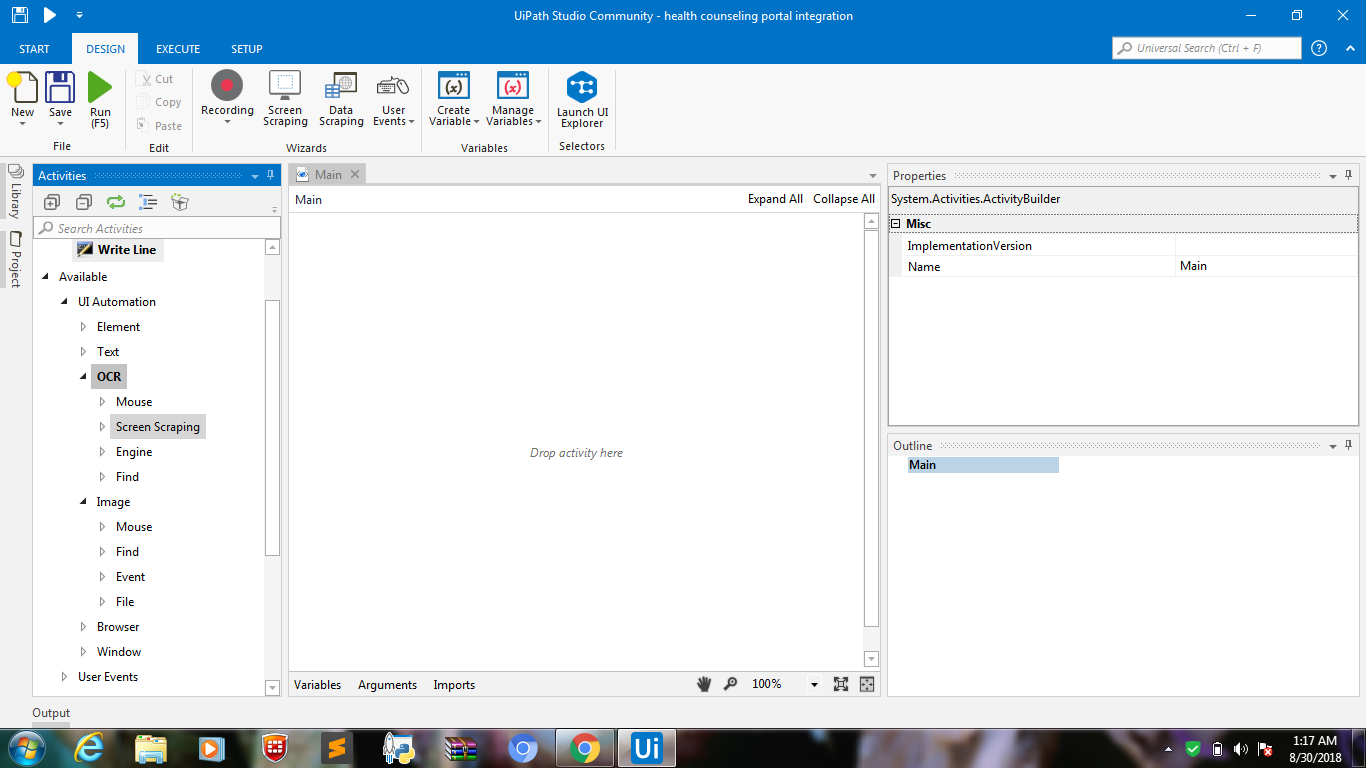Click Collapse All in designer

(844, 199)
